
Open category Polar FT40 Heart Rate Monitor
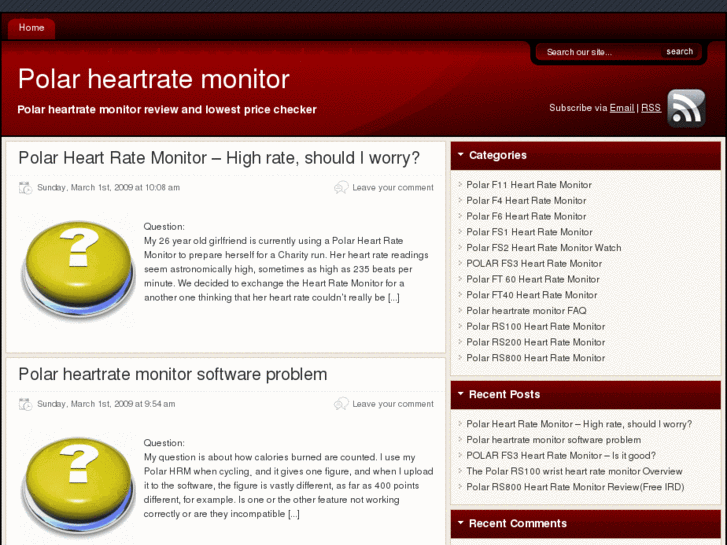pyautogui.click(x=532, y=295)
